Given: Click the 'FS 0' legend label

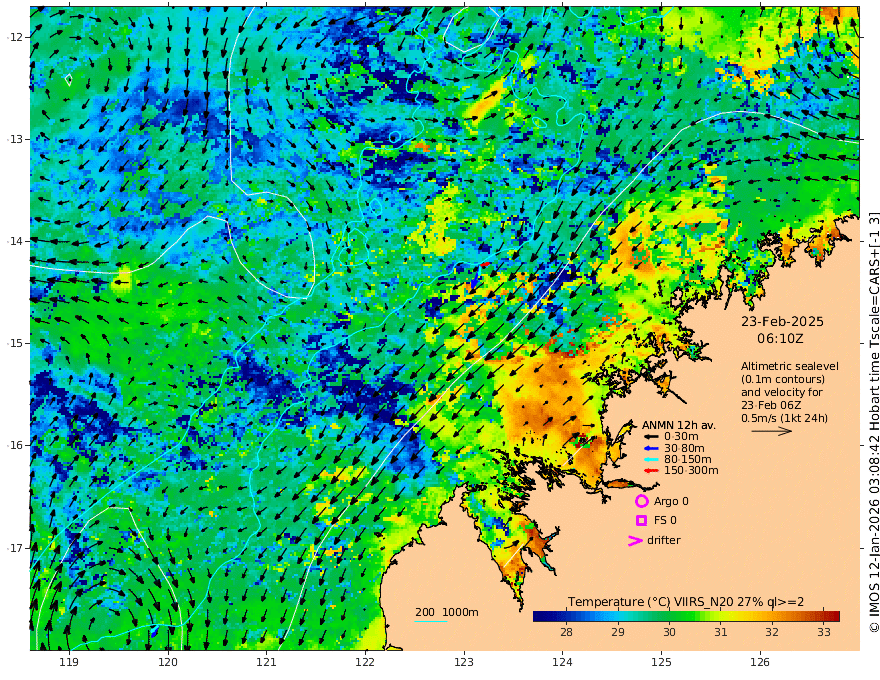Looking at the screenshot, I should click(665, 521).
